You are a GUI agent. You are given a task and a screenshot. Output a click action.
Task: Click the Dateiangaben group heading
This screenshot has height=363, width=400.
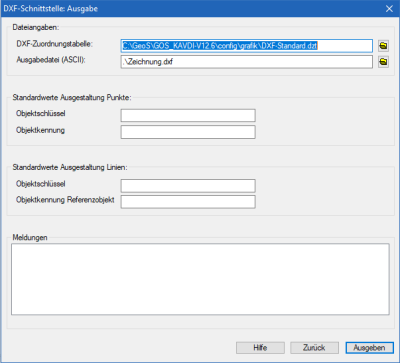[x=36, y=27]
